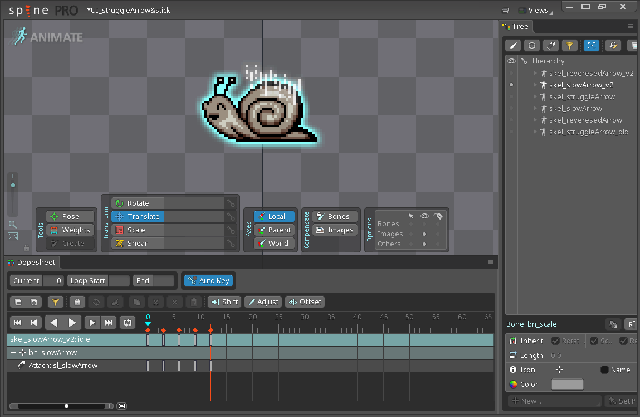Expand skel_struggleArrow_old tree node

[x=535, y=132]
